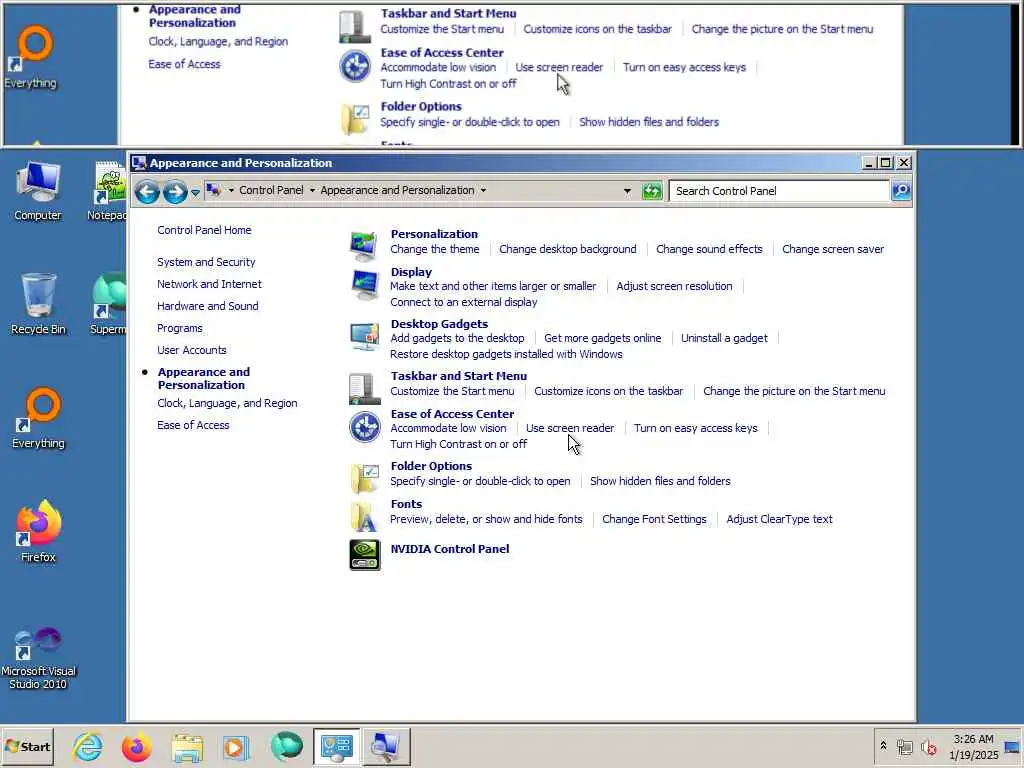The height and width of the screenshot is (768, 1024).
Task: Refresh the Control Panel view
Action: pos(652,191)
